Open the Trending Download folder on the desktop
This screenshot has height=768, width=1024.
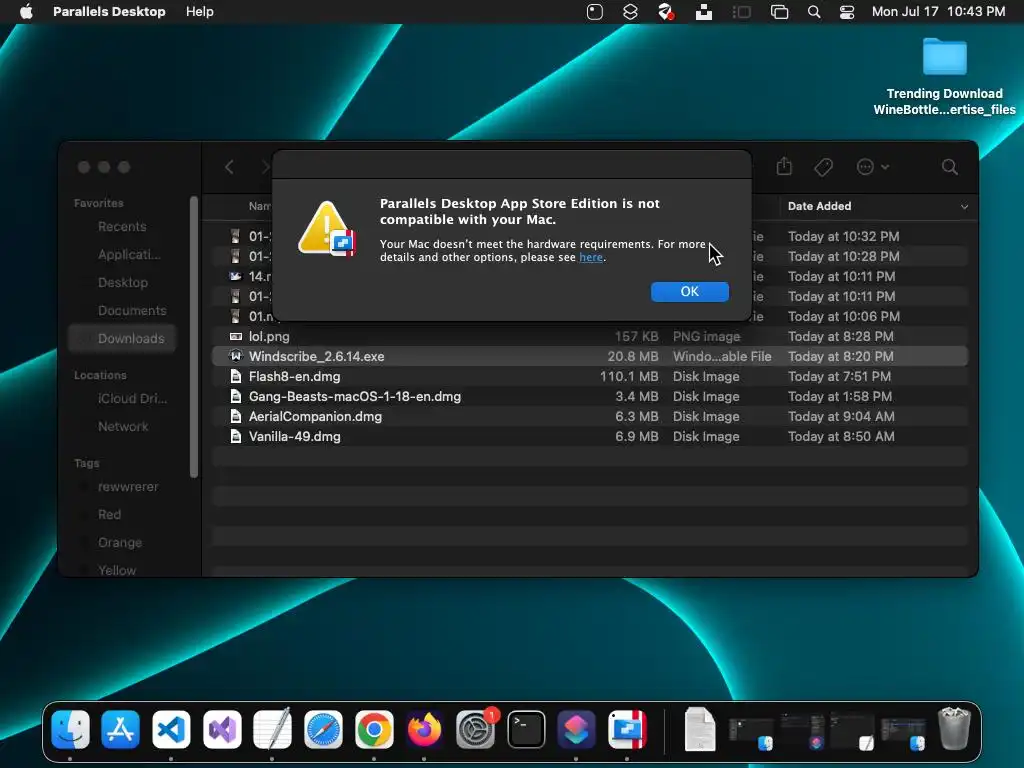click(944, 57)
